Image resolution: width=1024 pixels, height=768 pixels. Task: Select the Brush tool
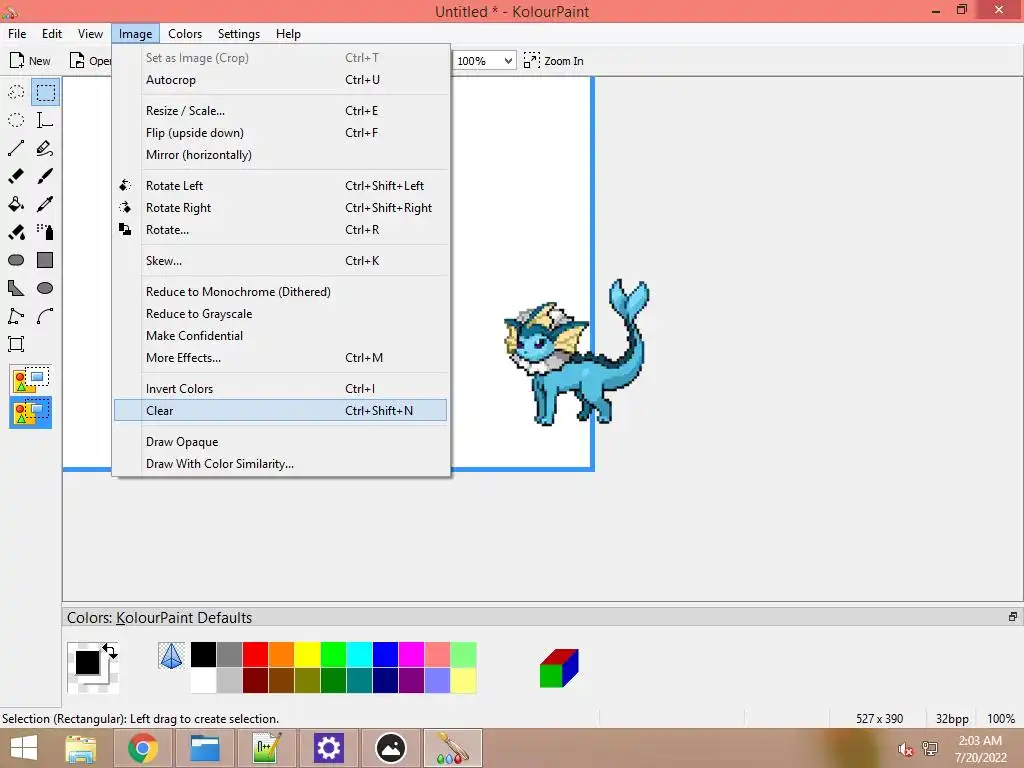pyautogui.click(x=45, y=176)
